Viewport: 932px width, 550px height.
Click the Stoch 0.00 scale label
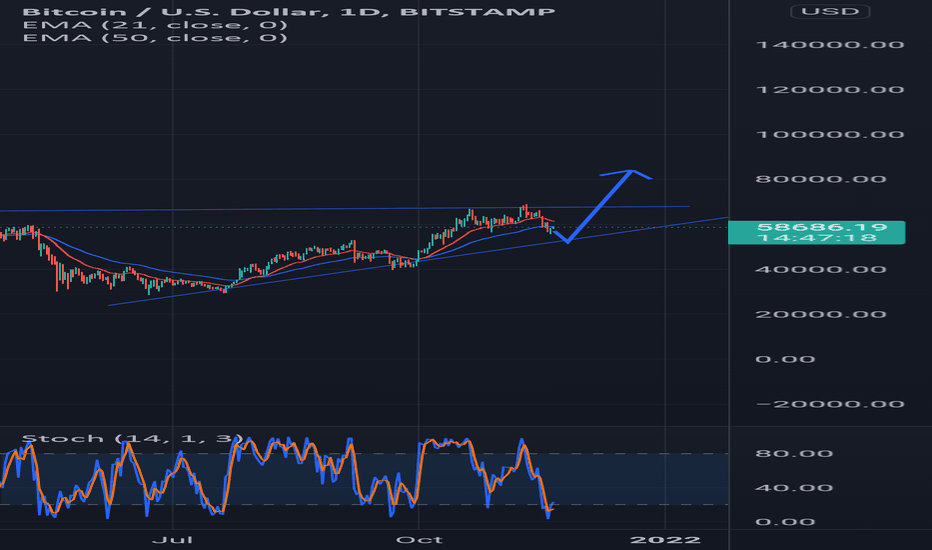click(785, 522)
